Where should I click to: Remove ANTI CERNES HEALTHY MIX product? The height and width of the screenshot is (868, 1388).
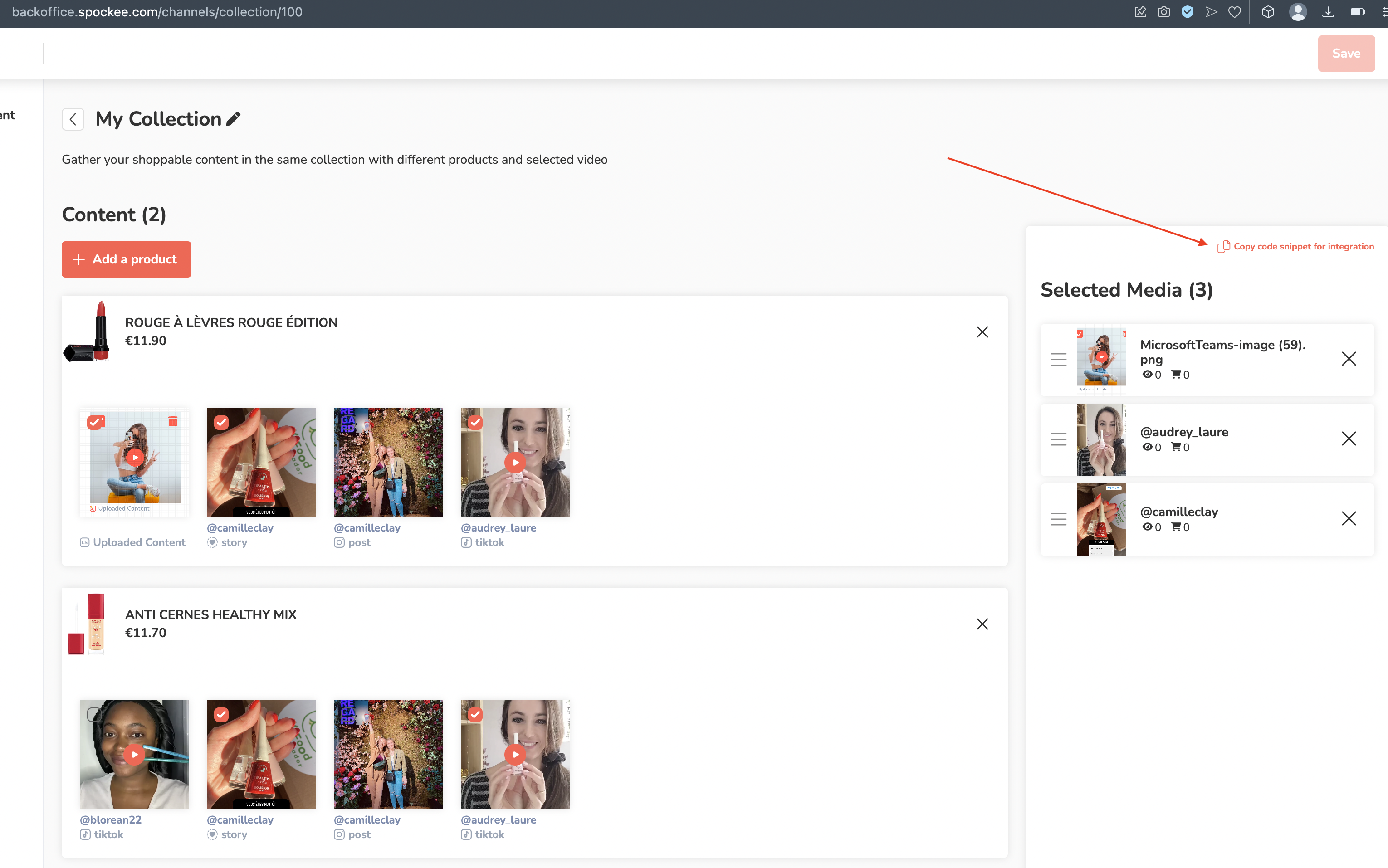coord(982,624)
